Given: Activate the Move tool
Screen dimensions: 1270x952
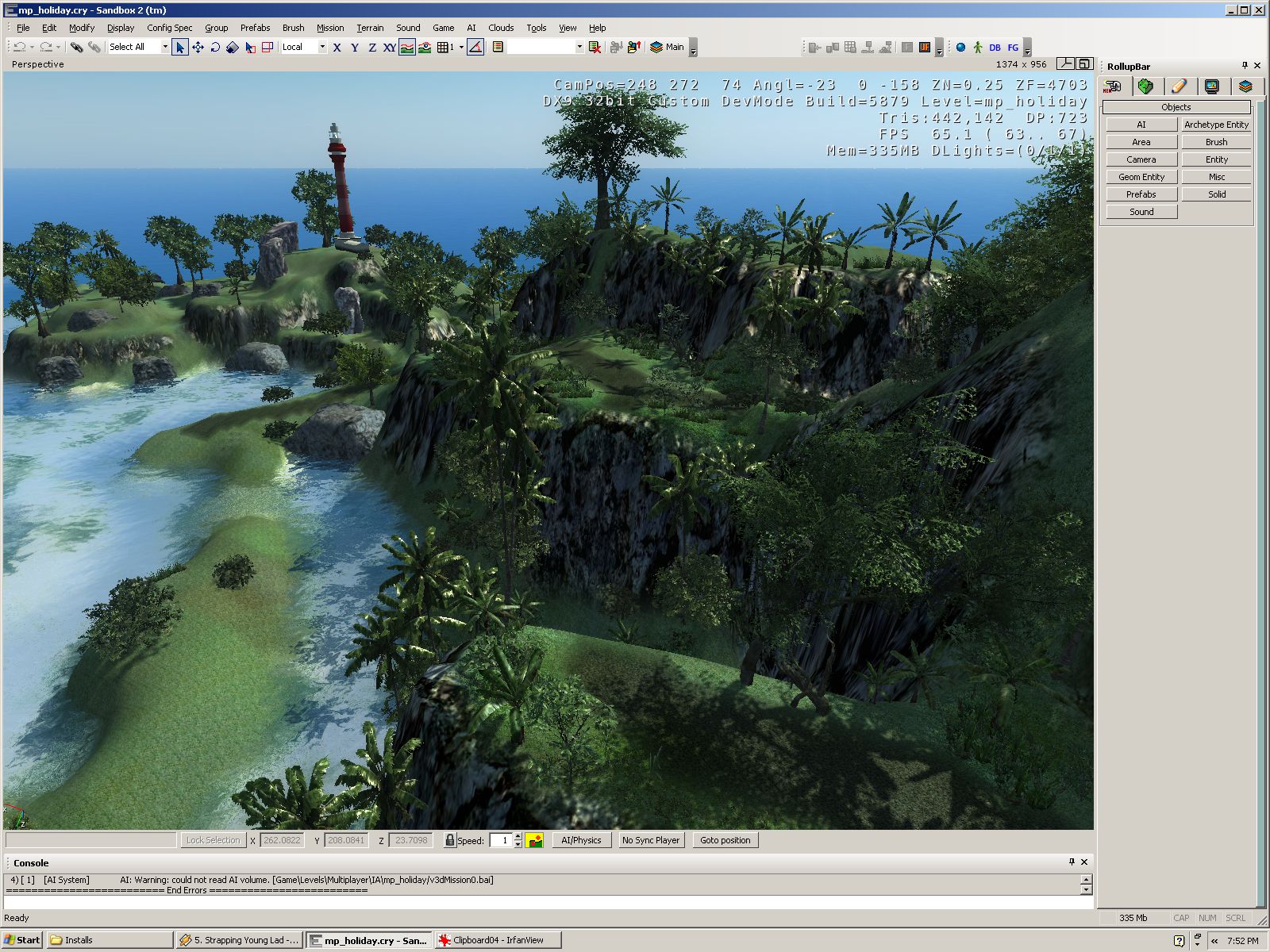Looking at the screenshot, I should click(198, 48).
